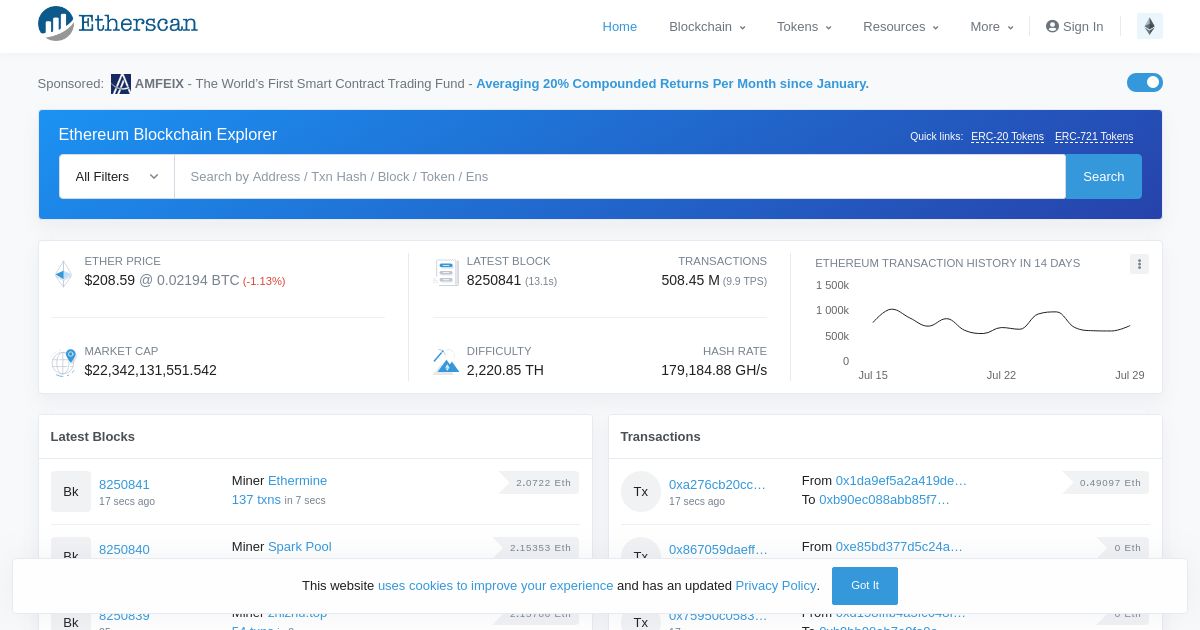Focus the address search input field
Image resolution: width=1200 pixels, height=630 pixels.
coord(620,176)
